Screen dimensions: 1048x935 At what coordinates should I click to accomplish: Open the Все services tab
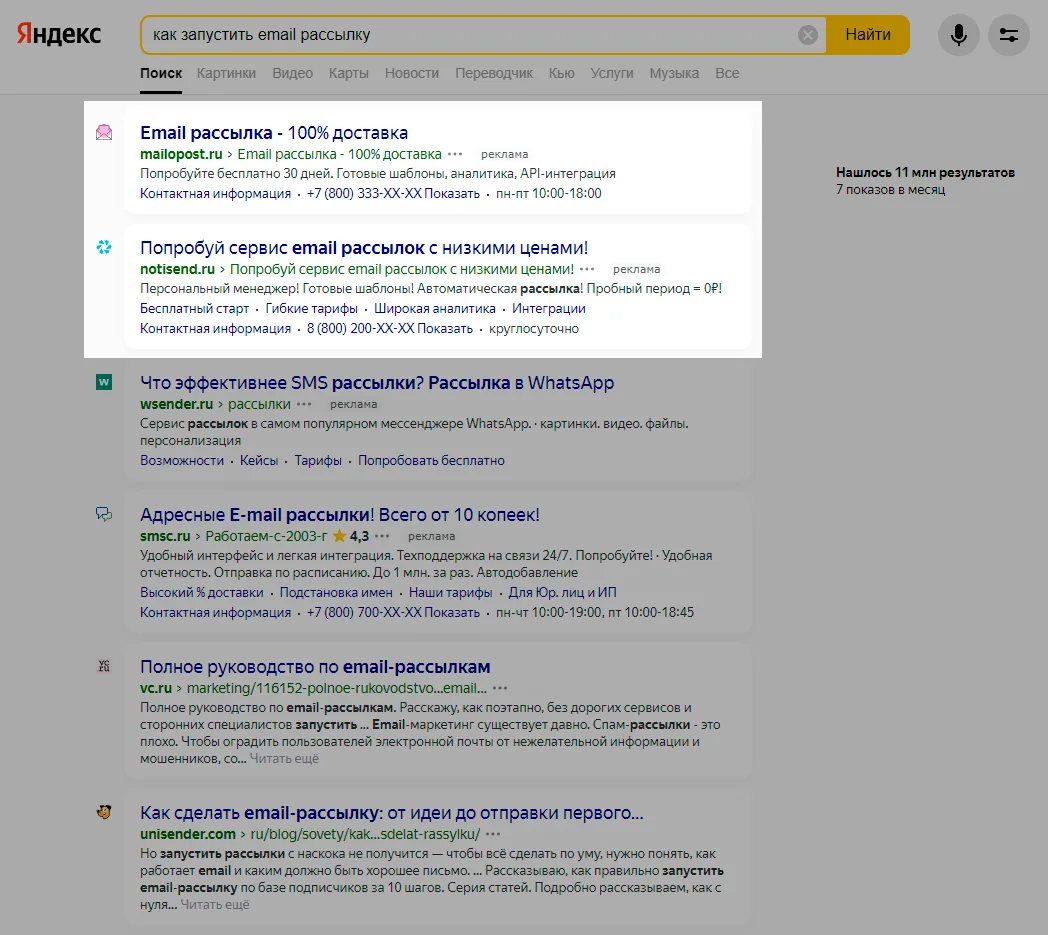(727, 74)
